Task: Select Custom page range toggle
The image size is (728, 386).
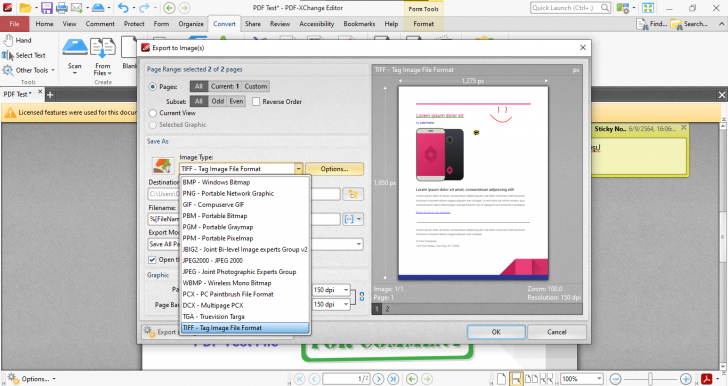Action: click(x=255, y=86)
